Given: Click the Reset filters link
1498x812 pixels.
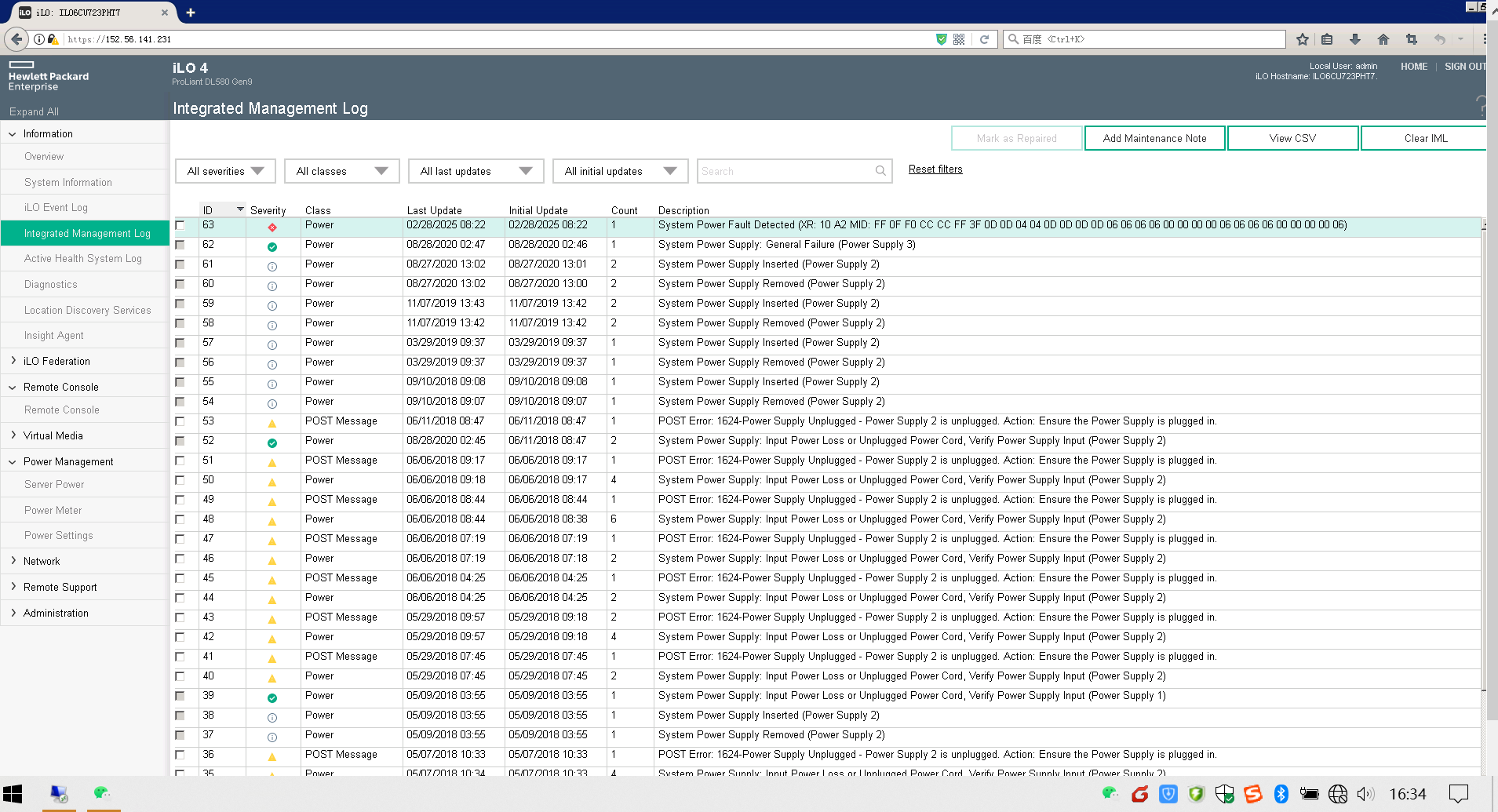Looking at the screenshot, I should tap(935, 169).
